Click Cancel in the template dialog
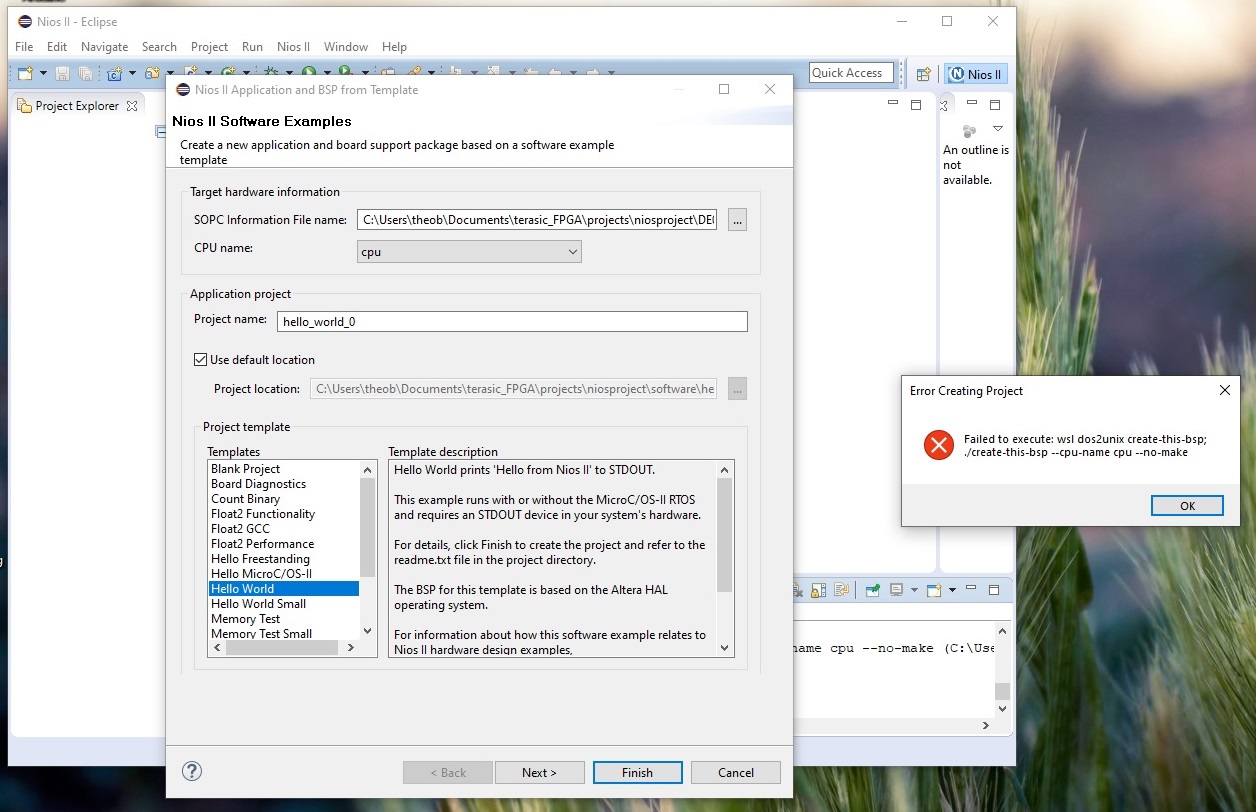 pyautogui.click(x=736, y=772)
